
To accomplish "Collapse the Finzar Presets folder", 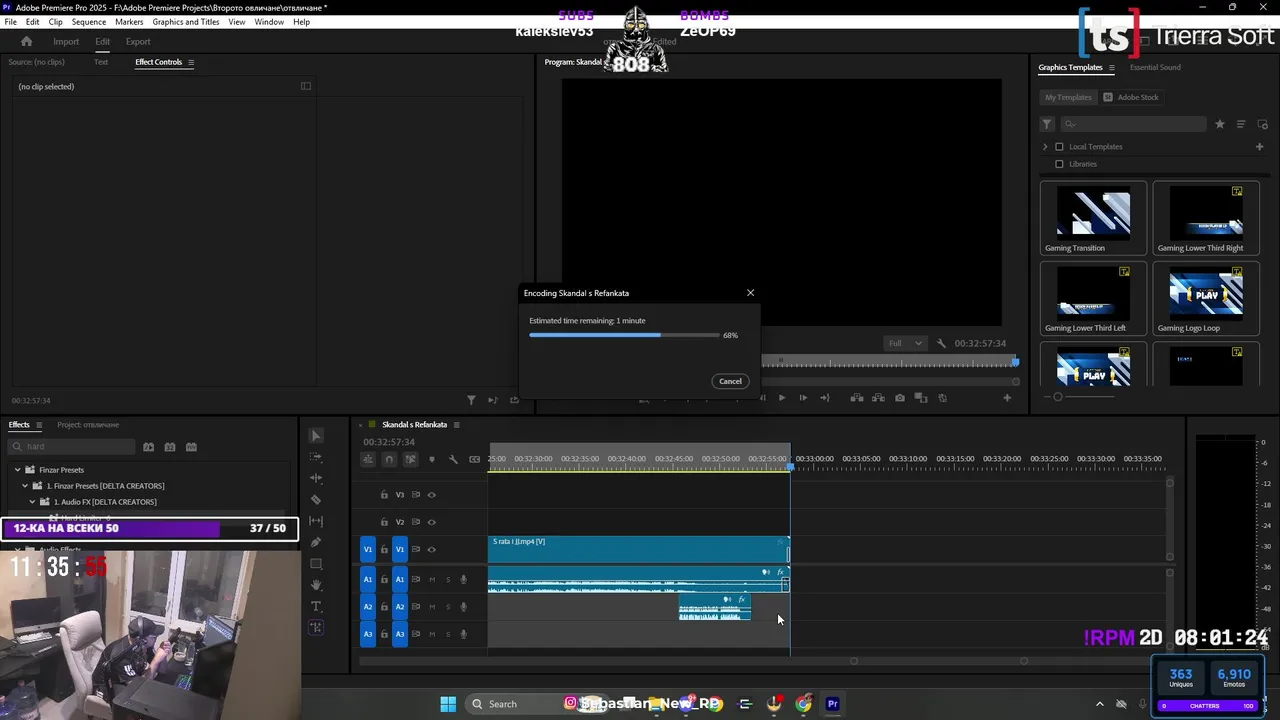I will pos(17,470).
